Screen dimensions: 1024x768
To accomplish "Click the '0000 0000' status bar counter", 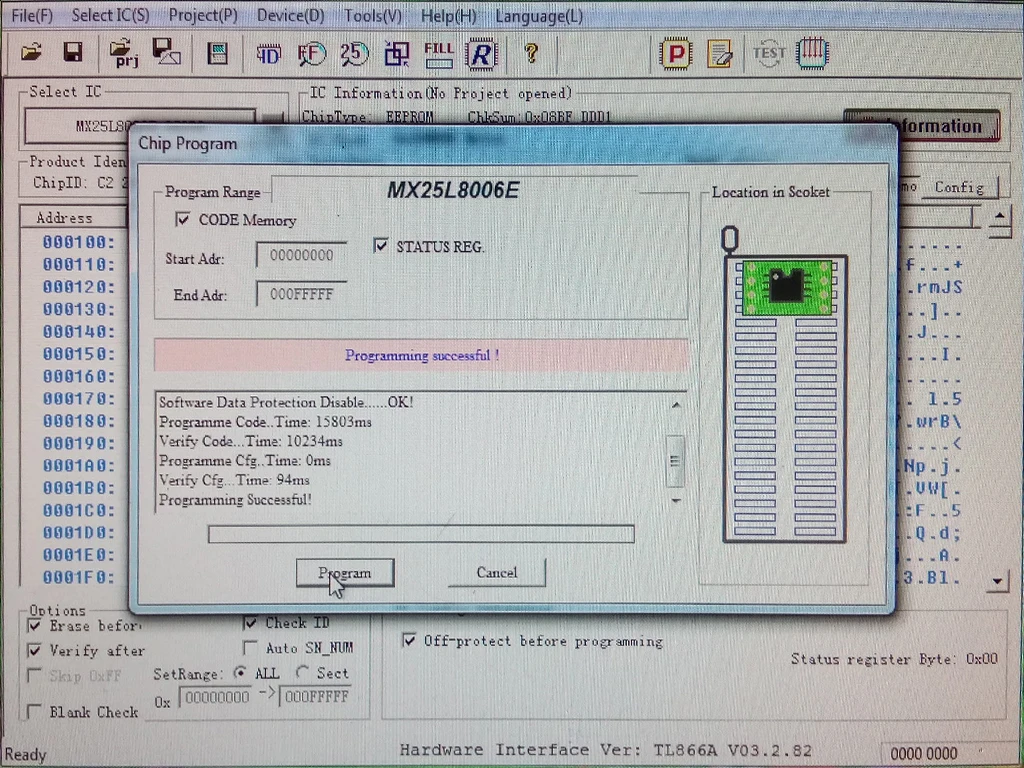I will tap(923, 754).
